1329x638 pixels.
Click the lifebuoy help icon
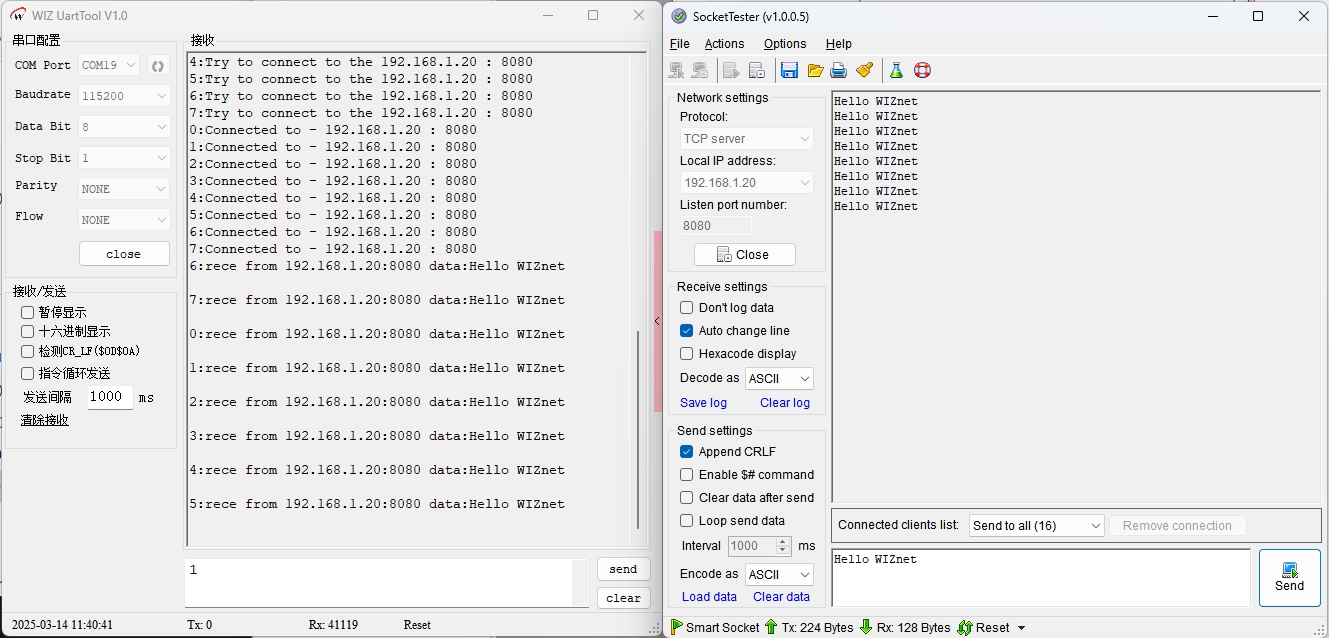pyautogui.click(x=922, y=70)
